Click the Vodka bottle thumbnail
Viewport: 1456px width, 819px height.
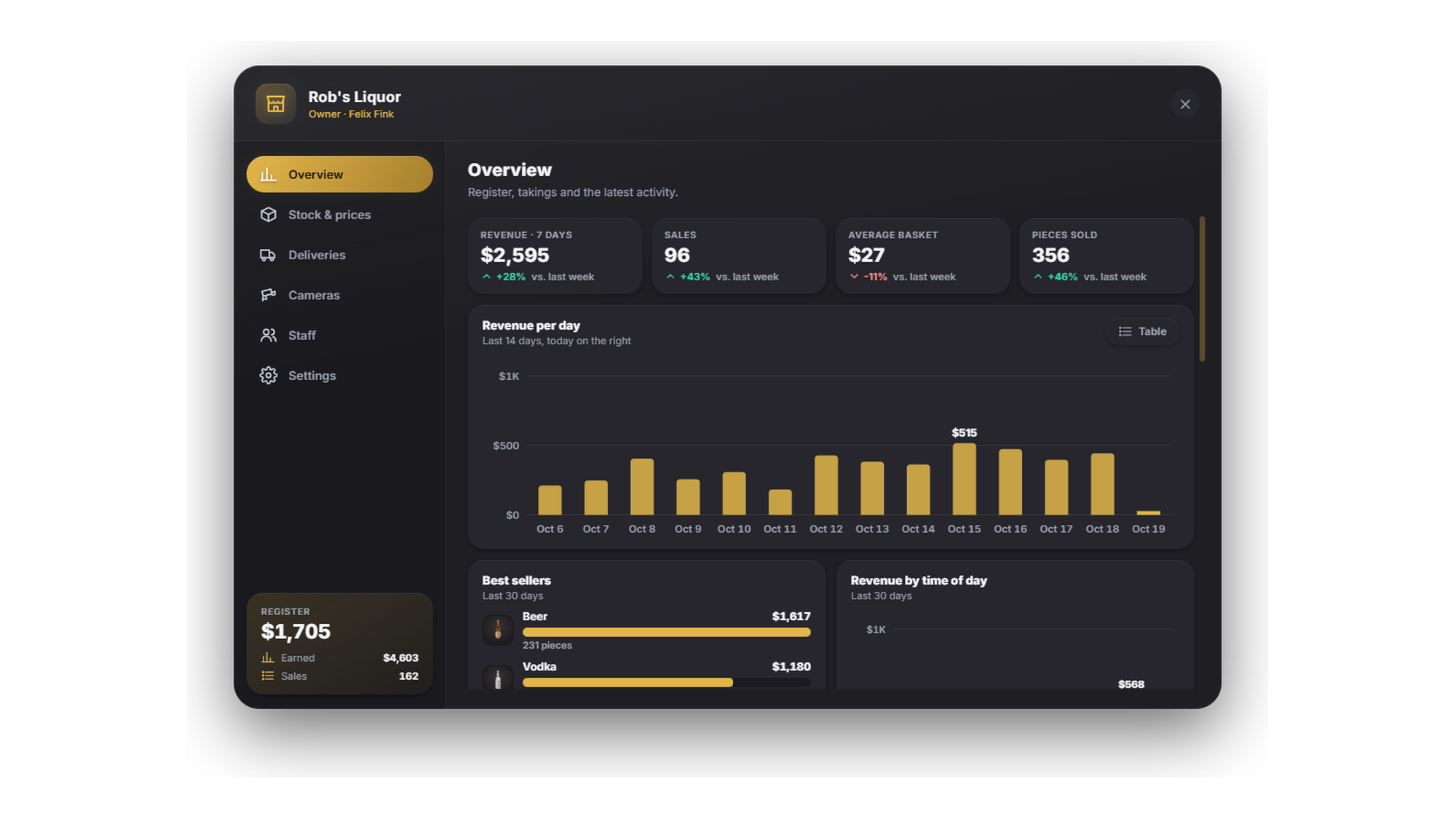pyautogui.click(x=498, y=678)
